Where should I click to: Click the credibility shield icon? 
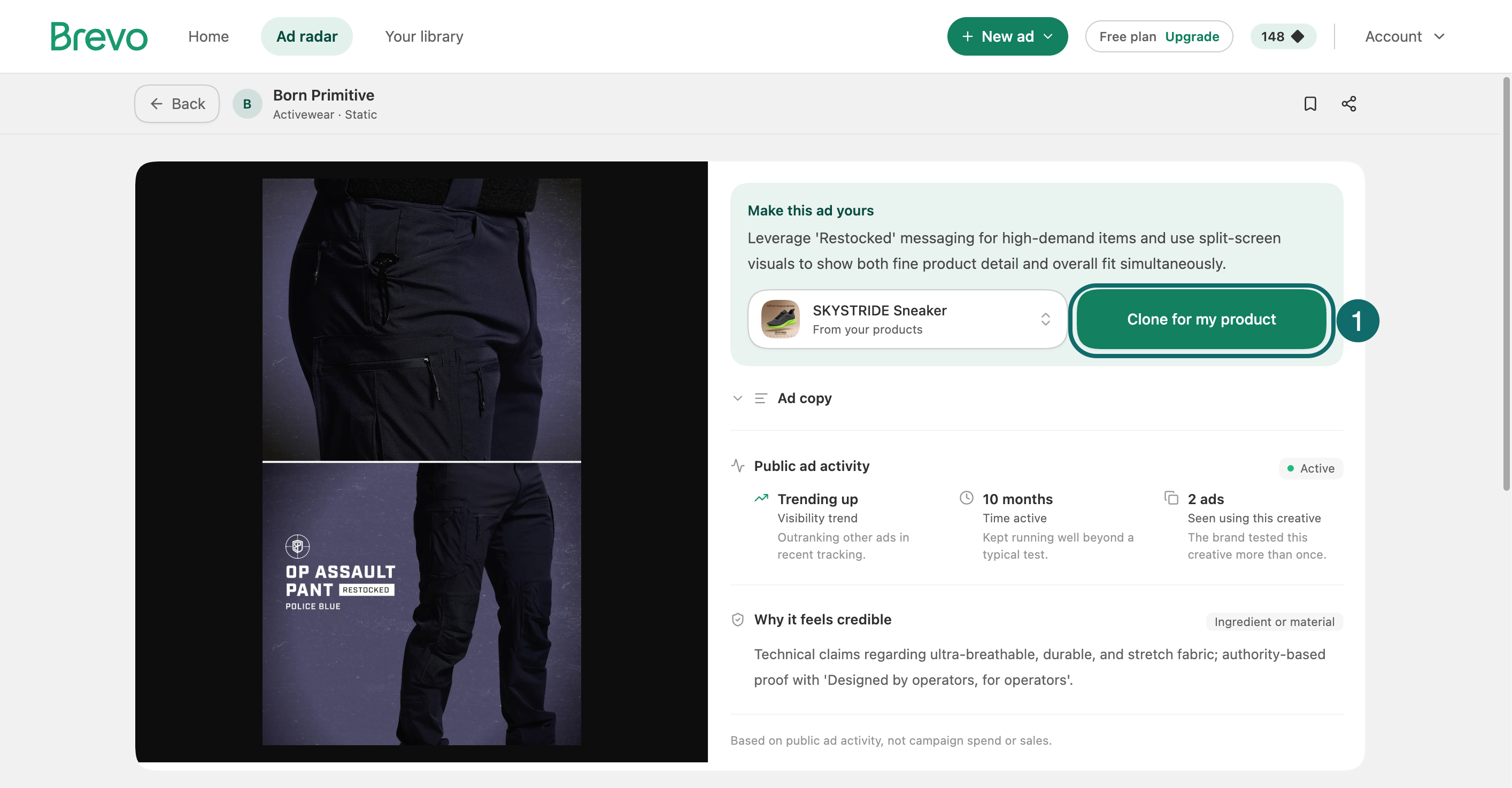tap(738, 620)
